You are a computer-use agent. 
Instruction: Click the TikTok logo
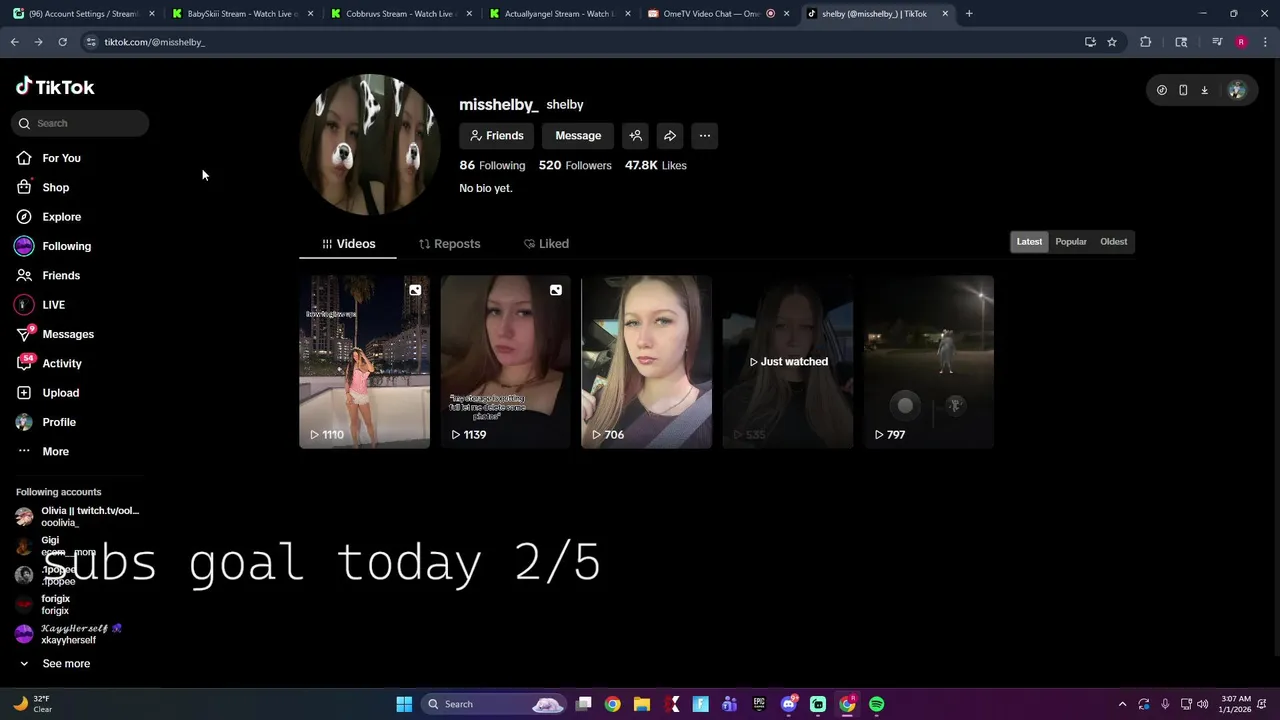click(x=55, y=87)
